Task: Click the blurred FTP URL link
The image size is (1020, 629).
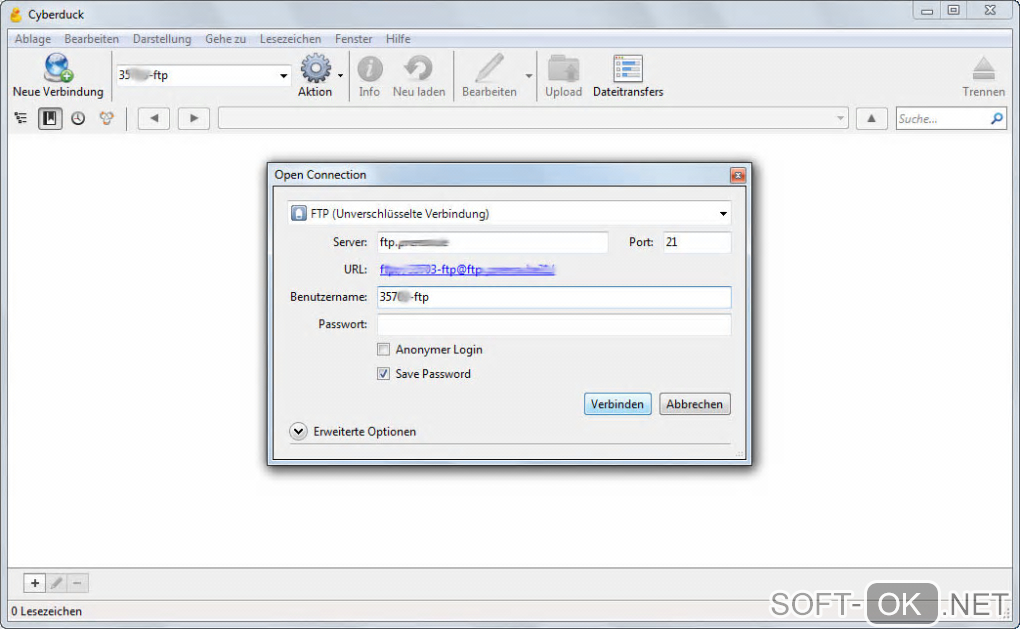Action: click(x=467, y=269)
